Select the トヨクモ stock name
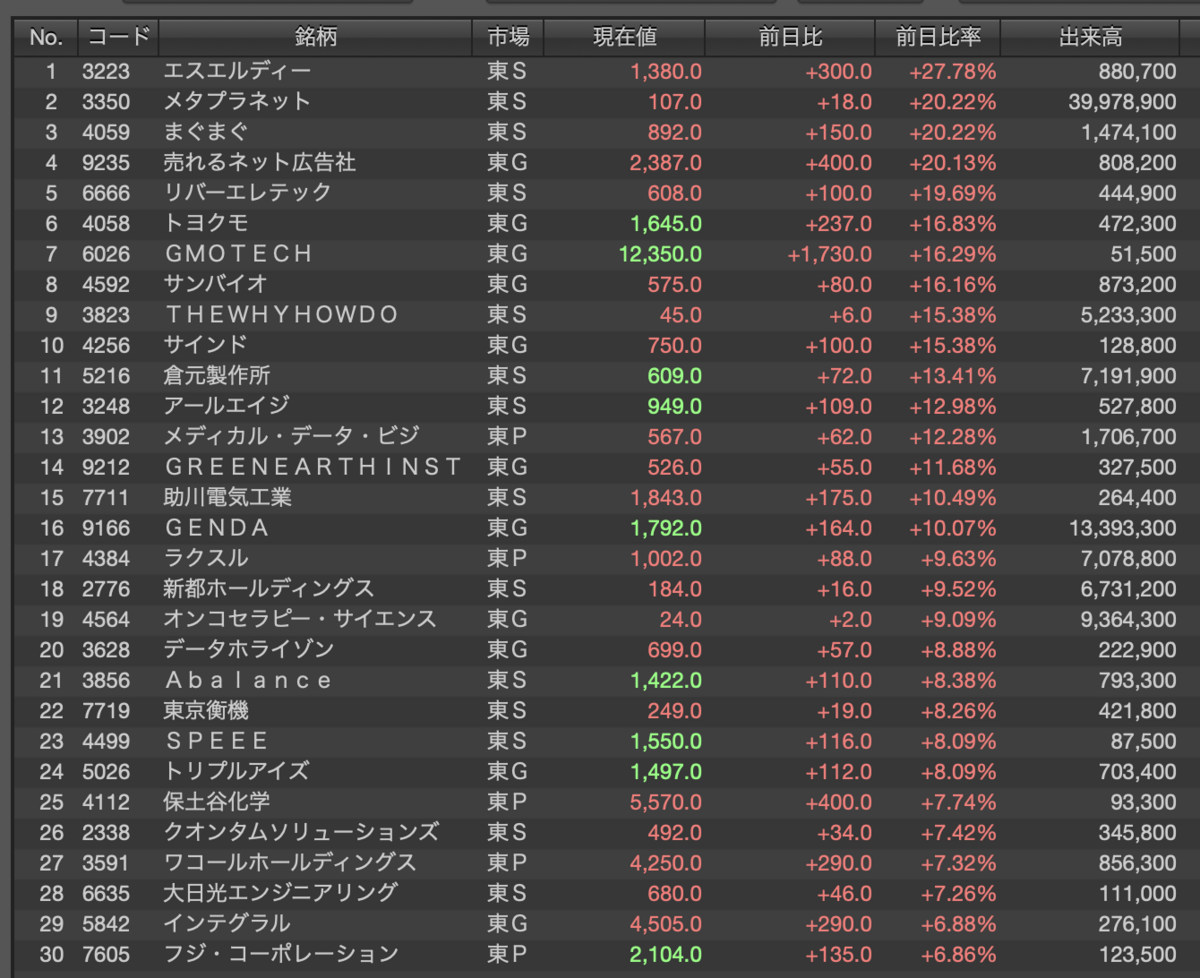The image size is (1200, 978). (x=205, y=223)
